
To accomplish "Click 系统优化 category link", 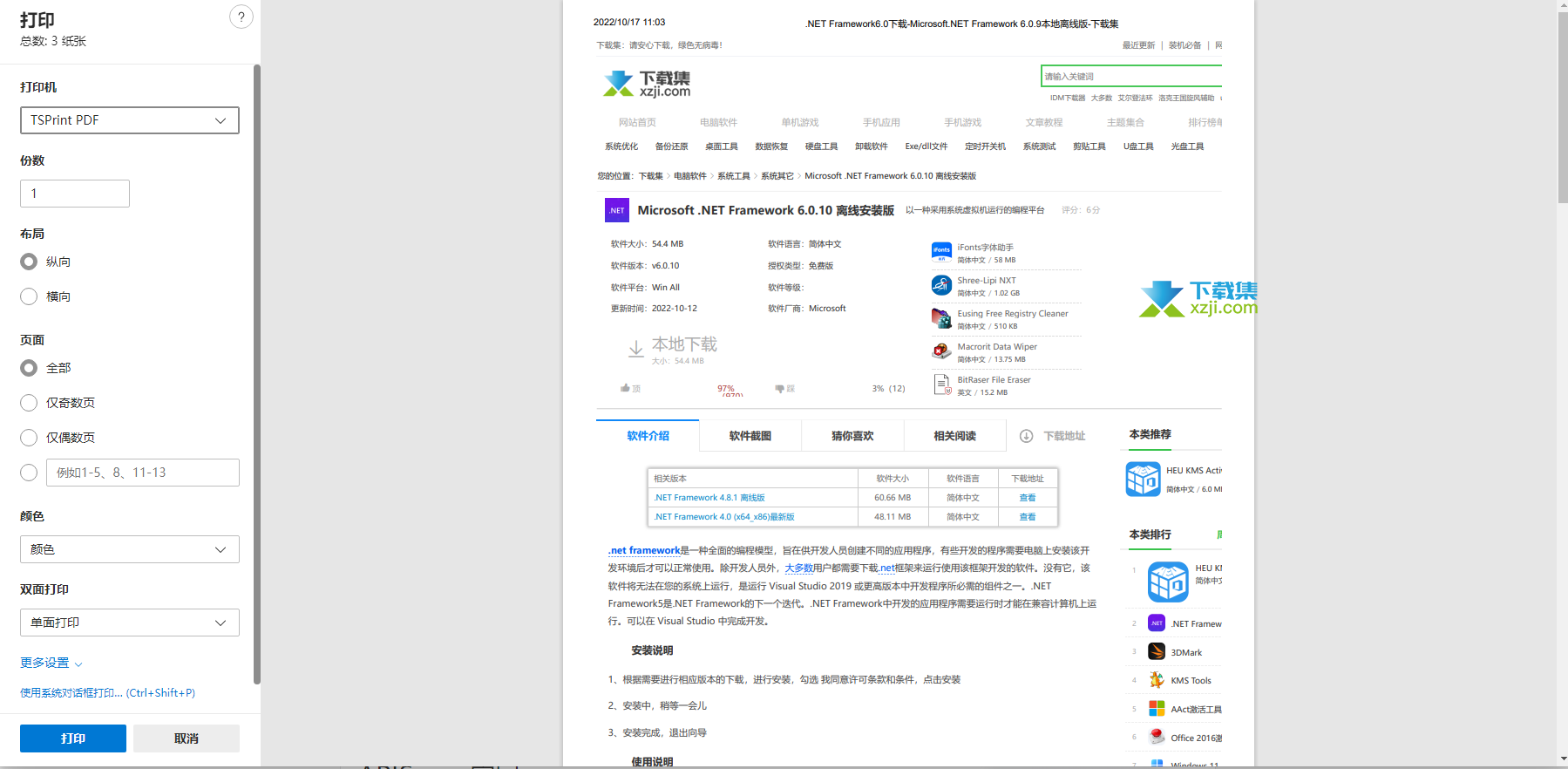I will [621, 146].
